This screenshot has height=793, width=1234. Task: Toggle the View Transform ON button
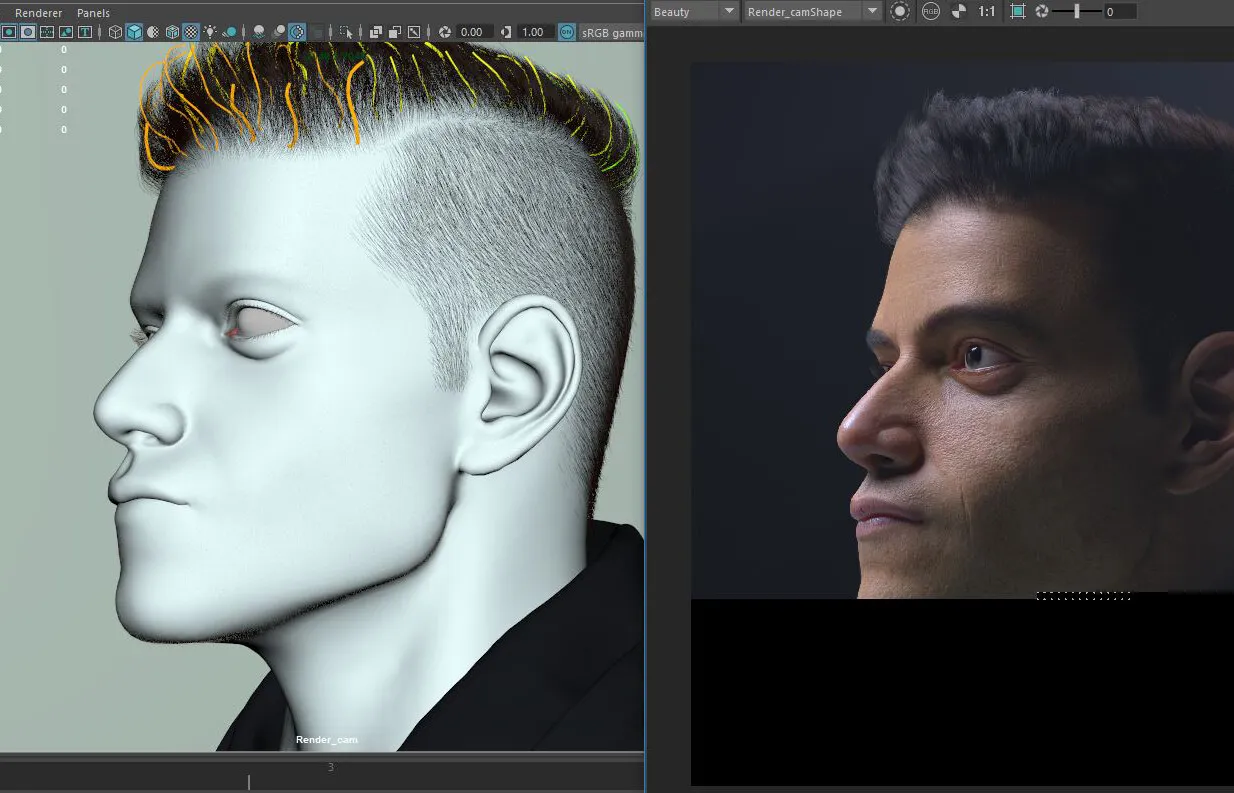point(567,32)
